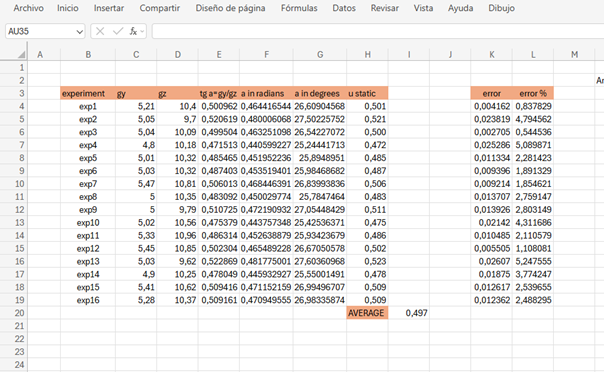Switch to the Vista tab
This screenshot has height=372, width=604.
(423, 8)
